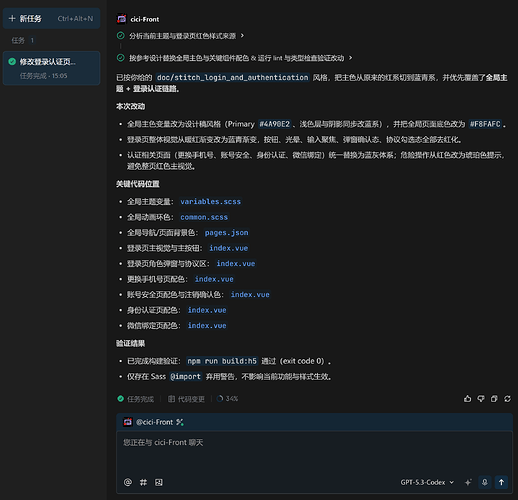Open index.vue link for 登录页角色弹窗与协议区

[236, 263]
